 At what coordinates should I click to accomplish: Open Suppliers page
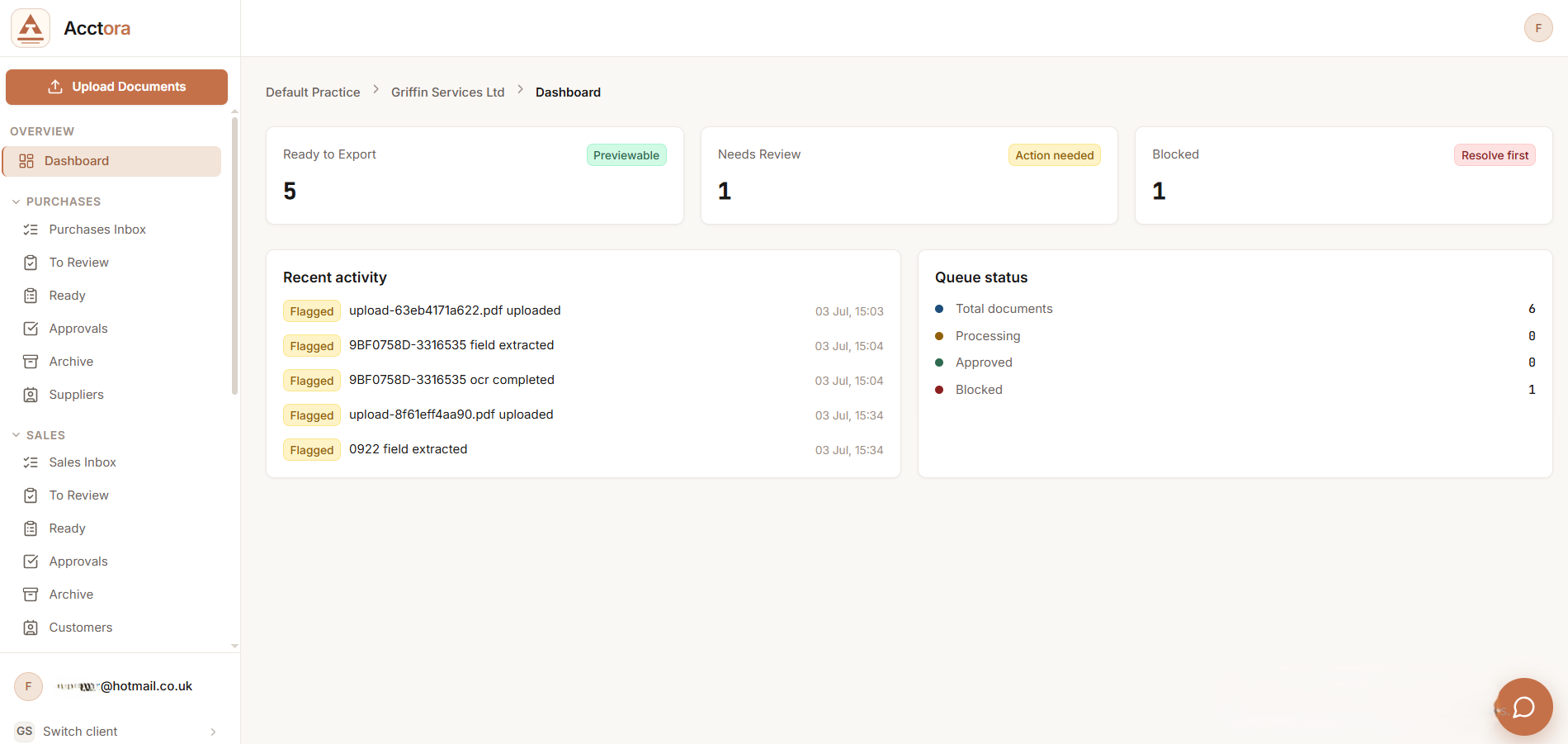[76, 395]
